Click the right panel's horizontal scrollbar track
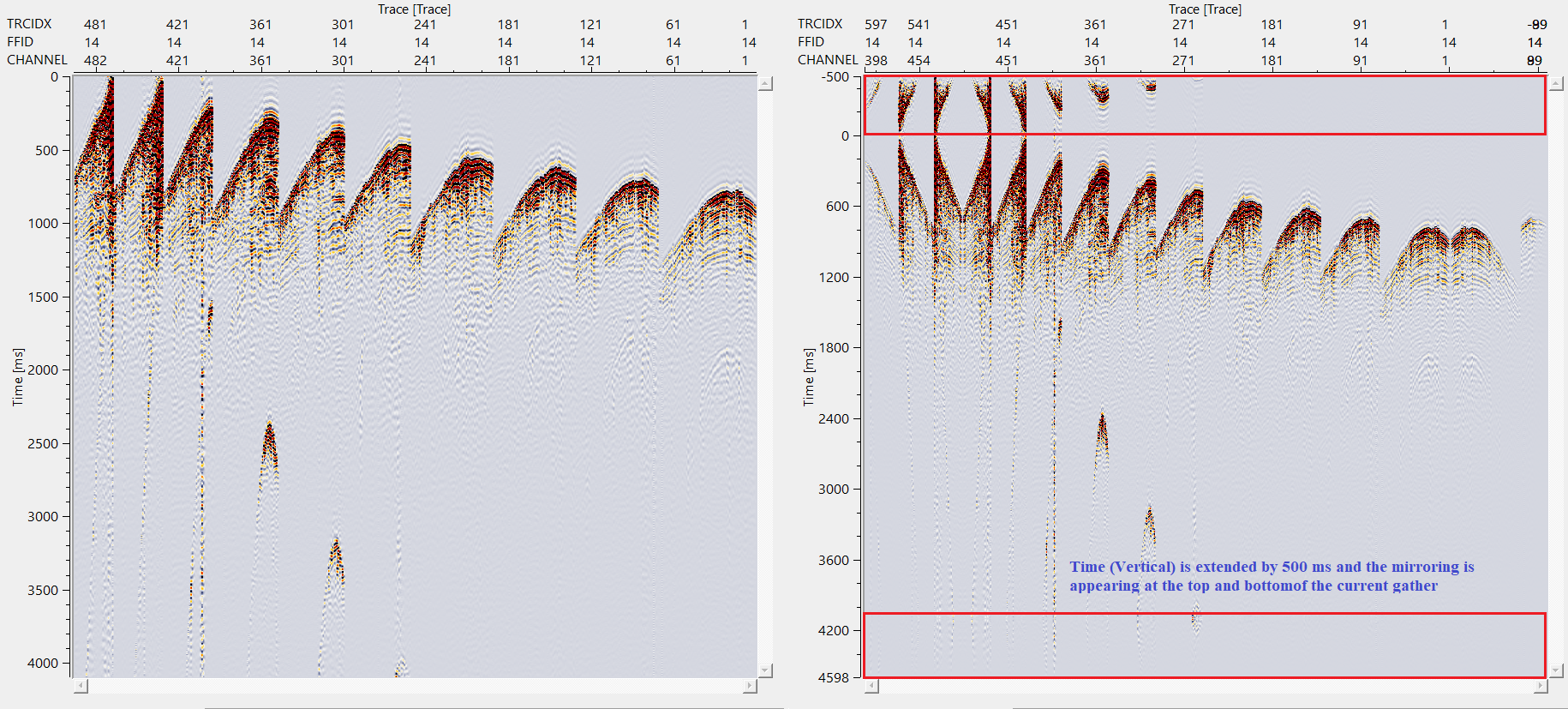 (1206, 686)
